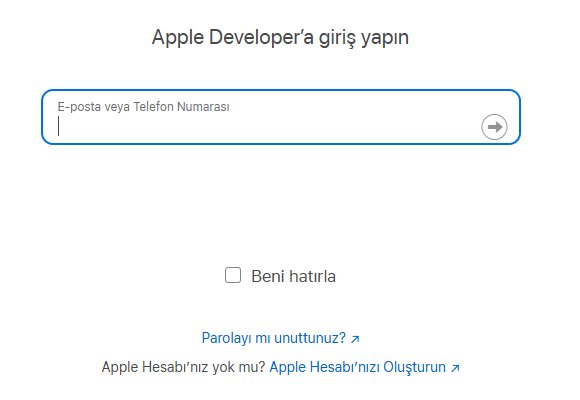Click the Beni hatırla label text

(x=294, y=276)
